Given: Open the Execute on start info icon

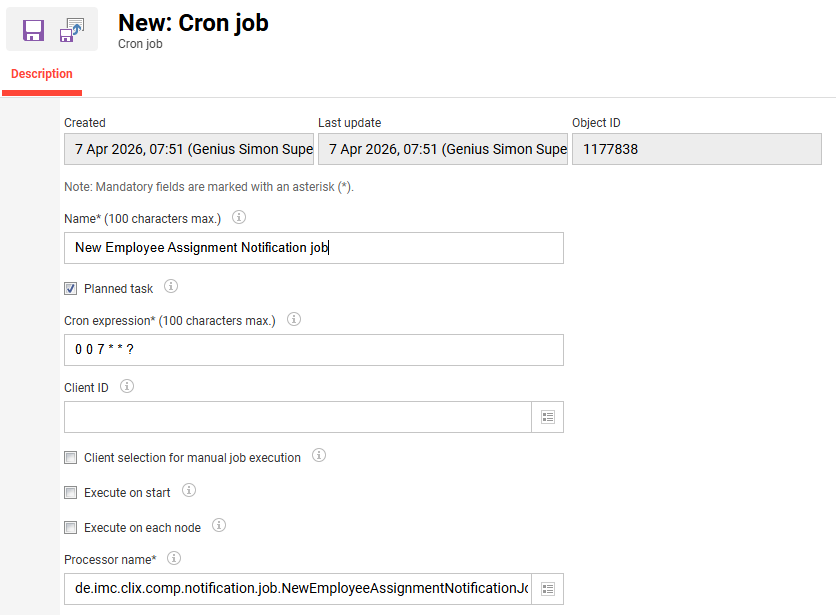Looking at the screenshot, I should (189, 491).
